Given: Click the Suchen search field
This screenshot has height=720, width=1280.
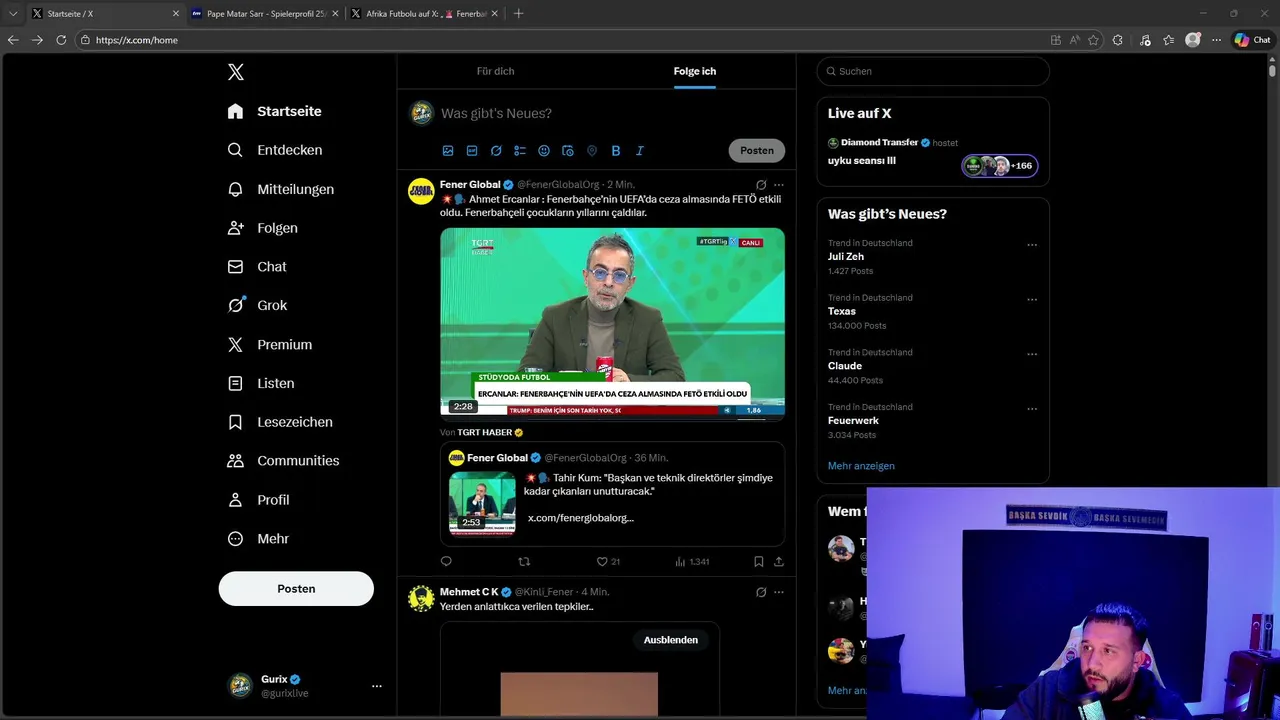Looking at the screenshot, I should pyautogui.click(x=933, y=71).
